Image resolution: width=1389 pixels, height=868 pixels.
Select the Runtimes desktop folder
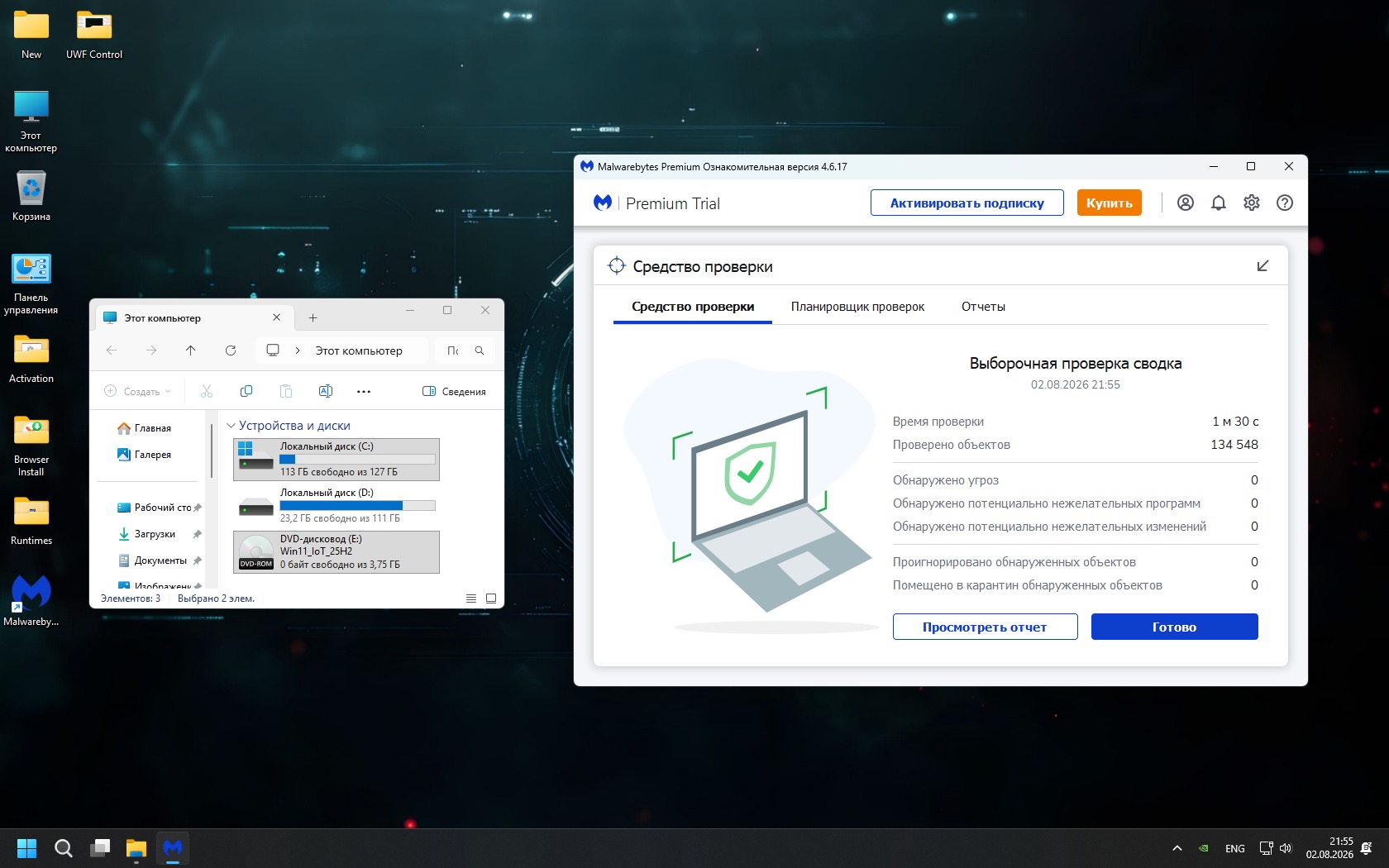click(x=31, y=521)
